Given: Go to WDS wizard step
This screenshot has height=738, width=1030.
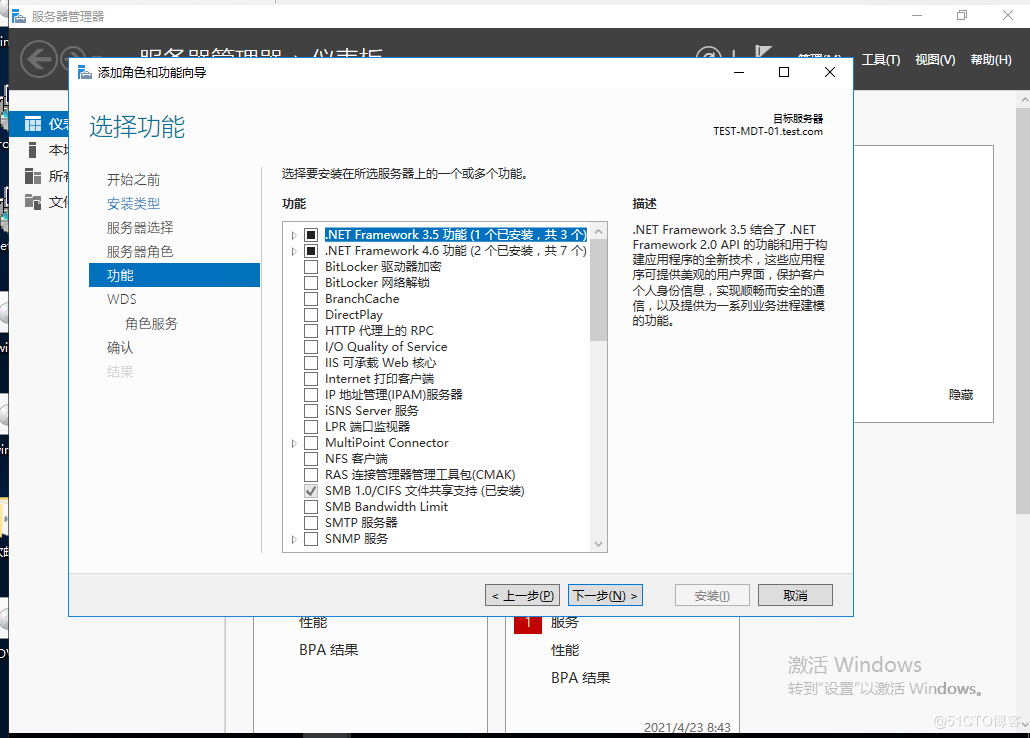Looking at the screenshot, I should coord(122,299).
